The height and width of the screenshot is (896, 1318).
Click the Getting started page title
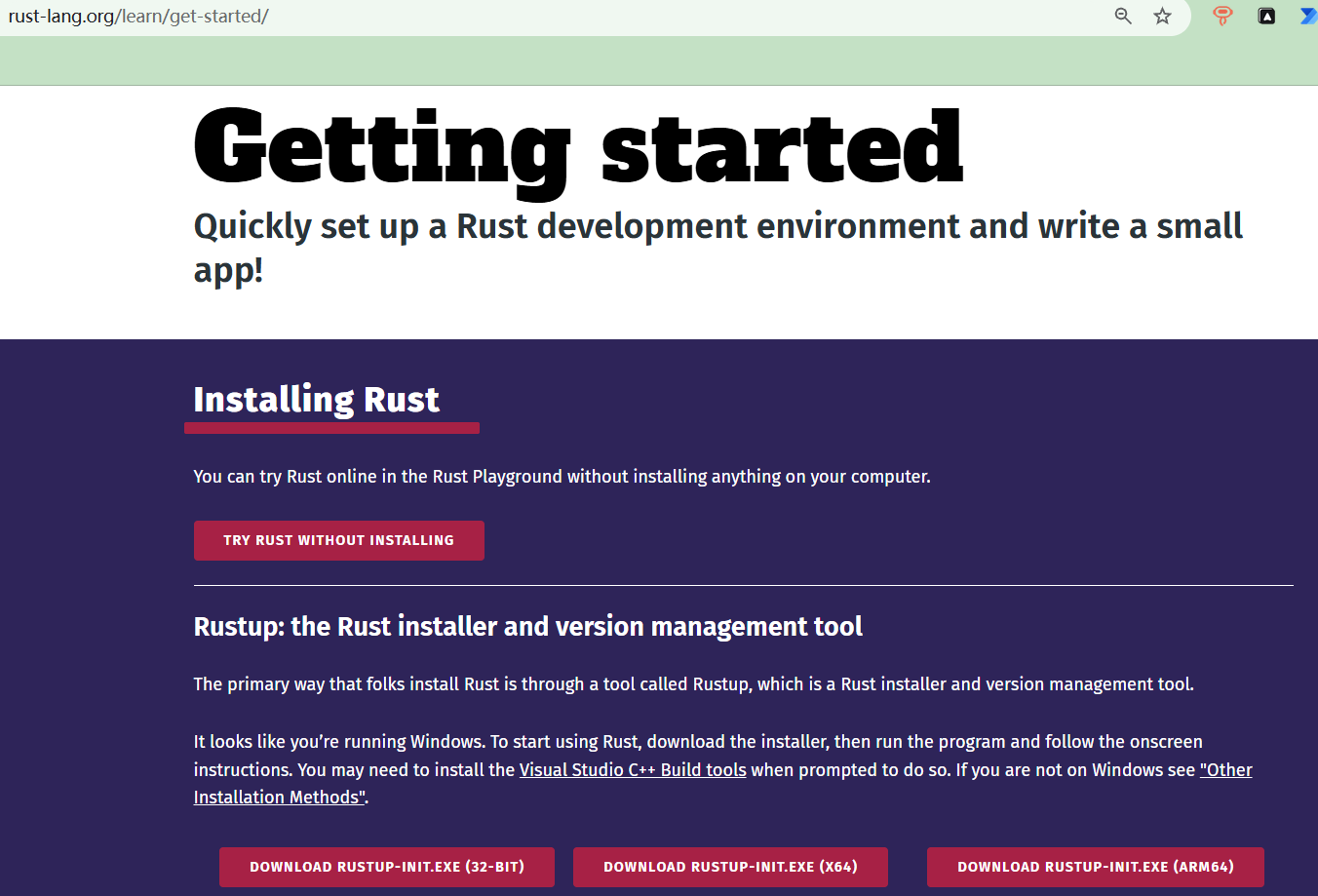pyautogui.click(x=578, y=148)
